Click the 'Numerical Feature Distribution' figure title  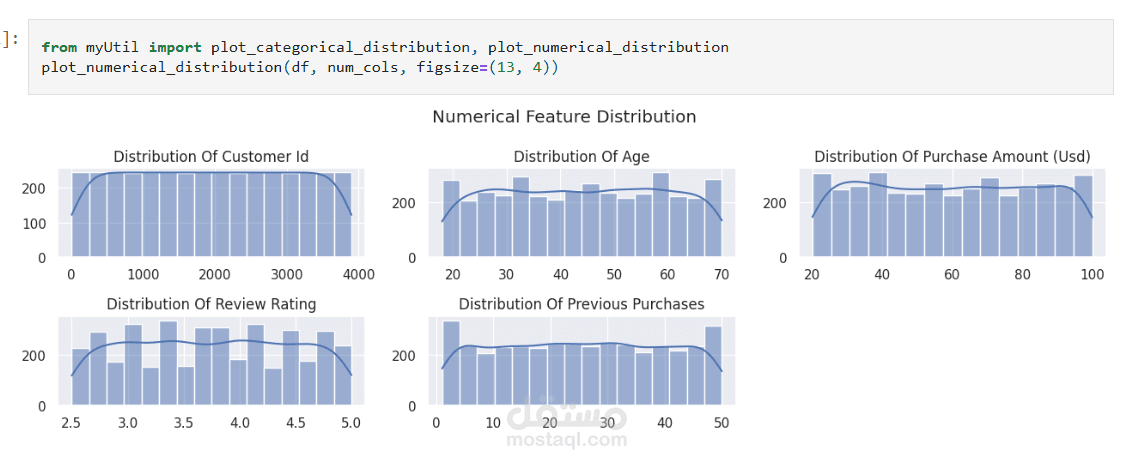(x=564, y=116)
